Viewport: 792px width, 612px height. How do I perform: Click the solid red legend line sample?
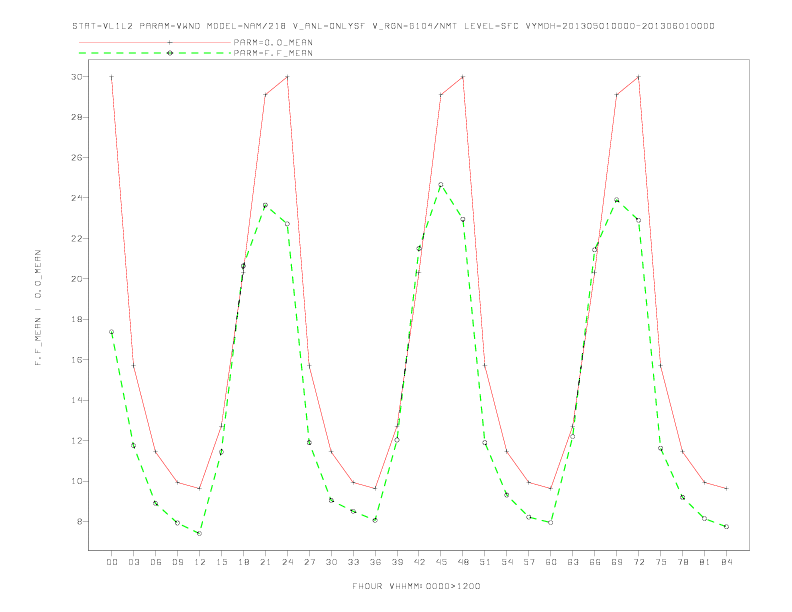155,42
